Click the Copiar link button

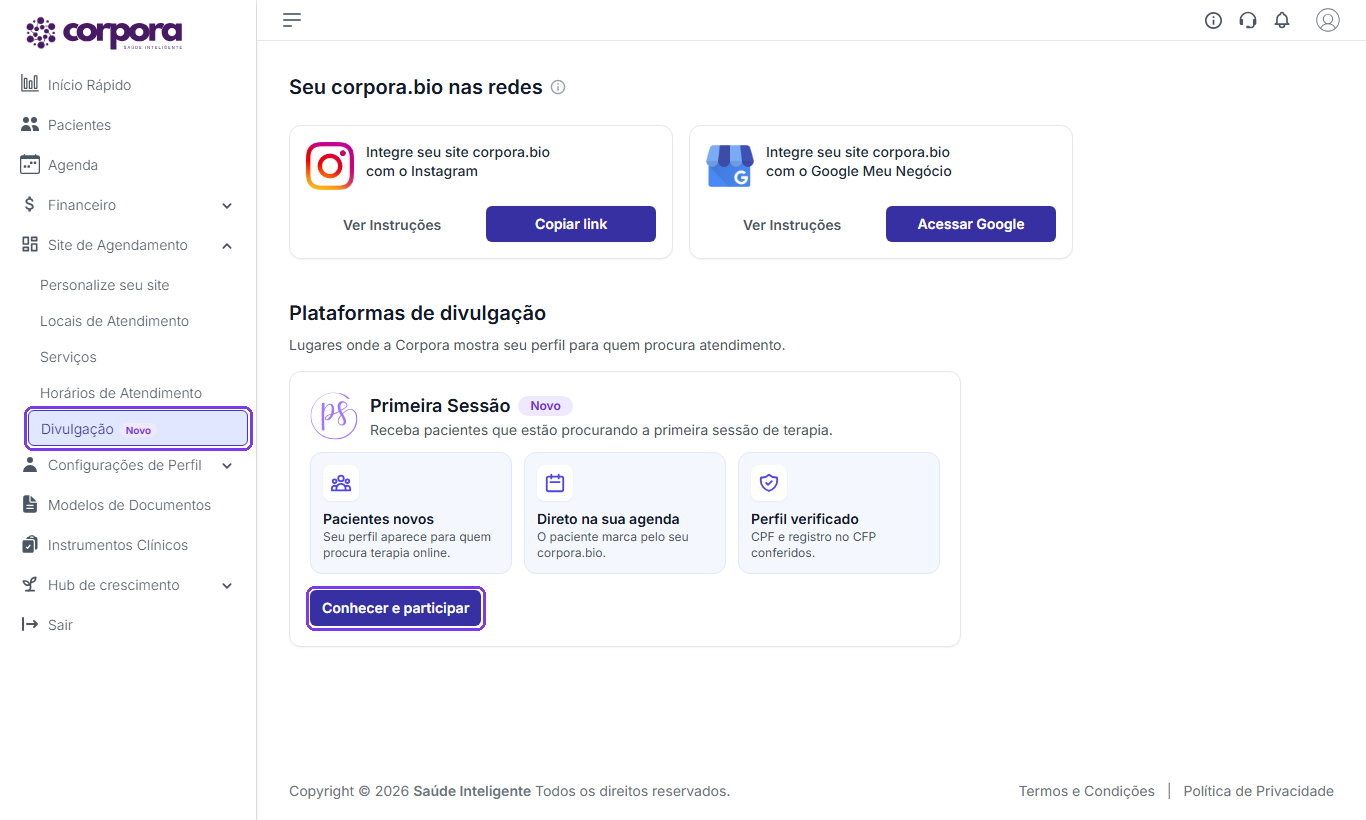(x=571, y=224)
